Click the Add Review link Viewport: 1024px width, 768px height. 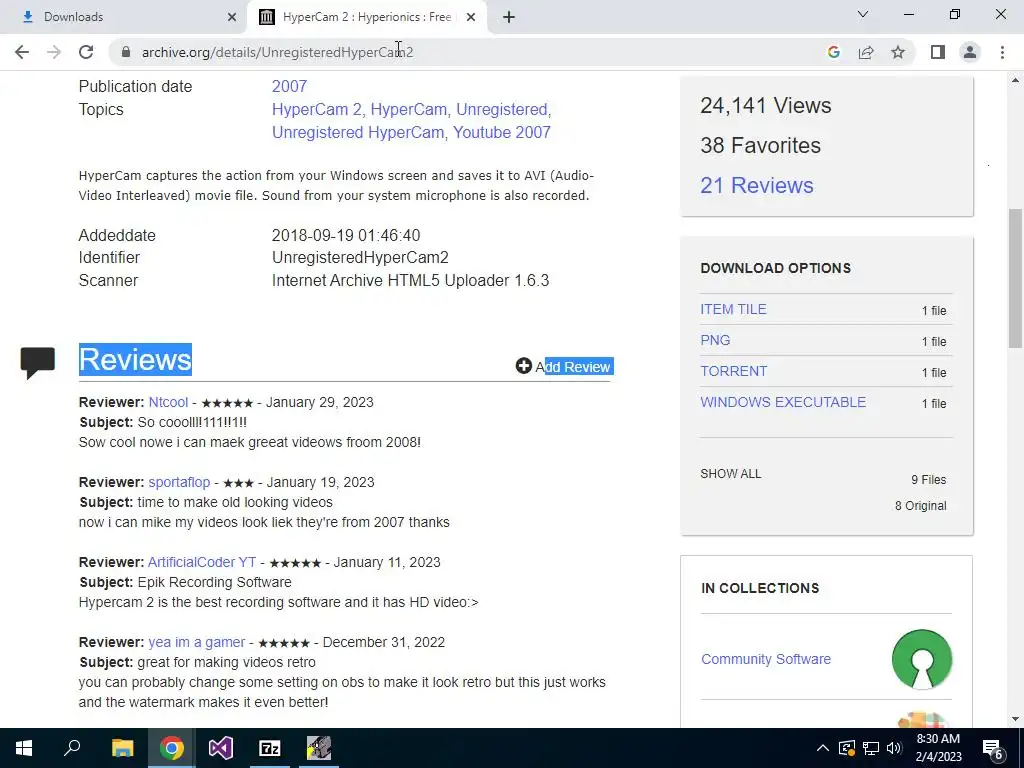[x=573, y=366]
